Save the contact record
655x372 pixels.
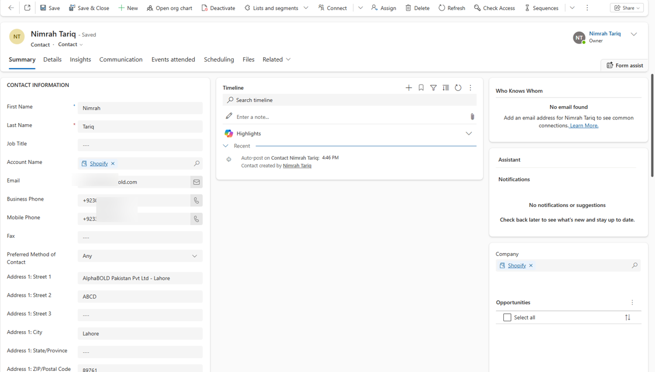coord(50,8)
